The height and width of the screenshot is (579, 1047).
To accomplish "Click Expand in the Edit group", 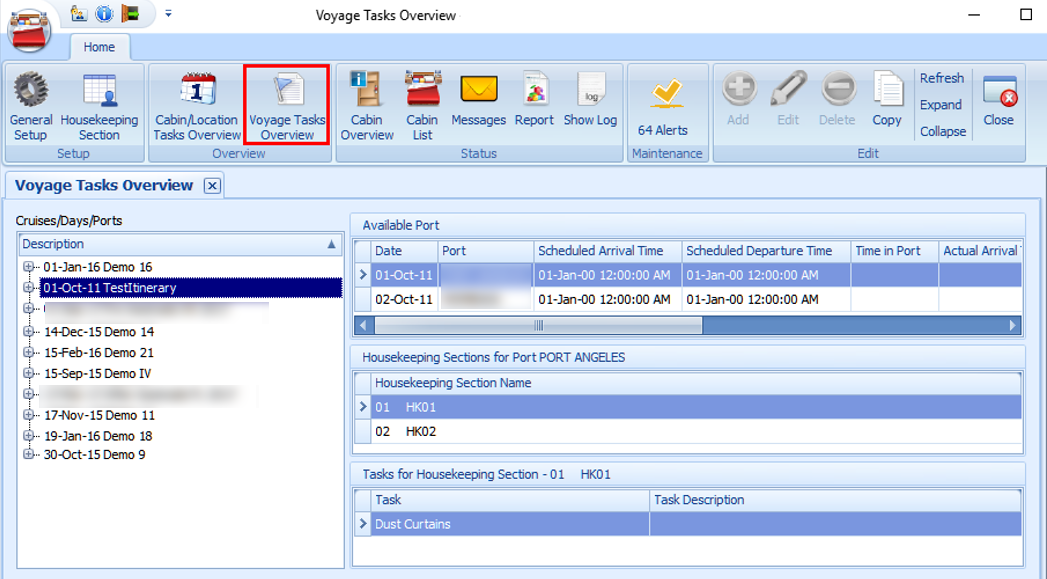I will (x=941, y=105).
